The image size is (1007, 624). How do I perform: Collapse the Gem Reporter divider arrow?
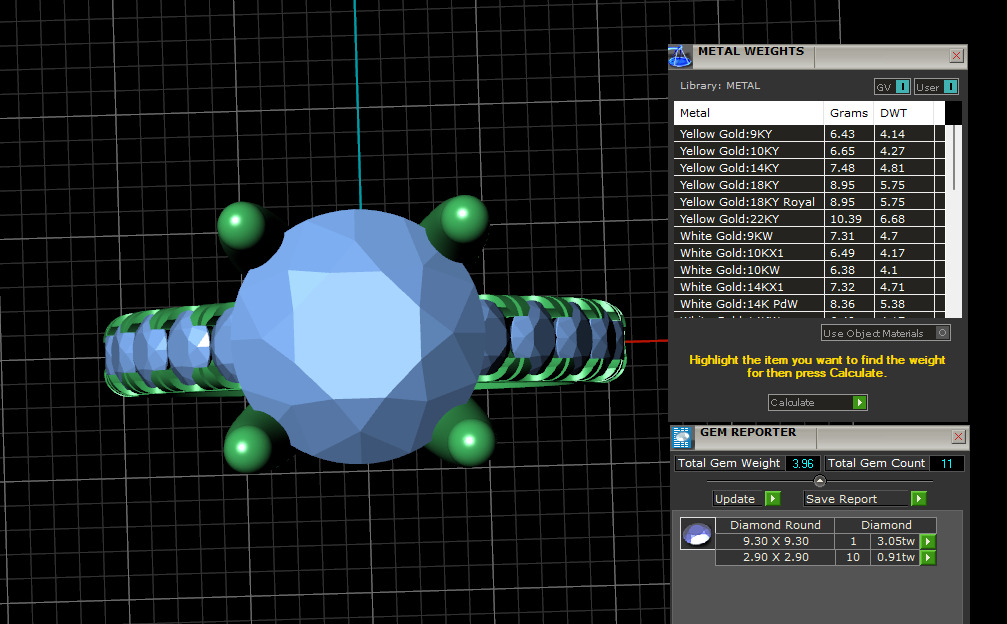click(x=819, y=481)
